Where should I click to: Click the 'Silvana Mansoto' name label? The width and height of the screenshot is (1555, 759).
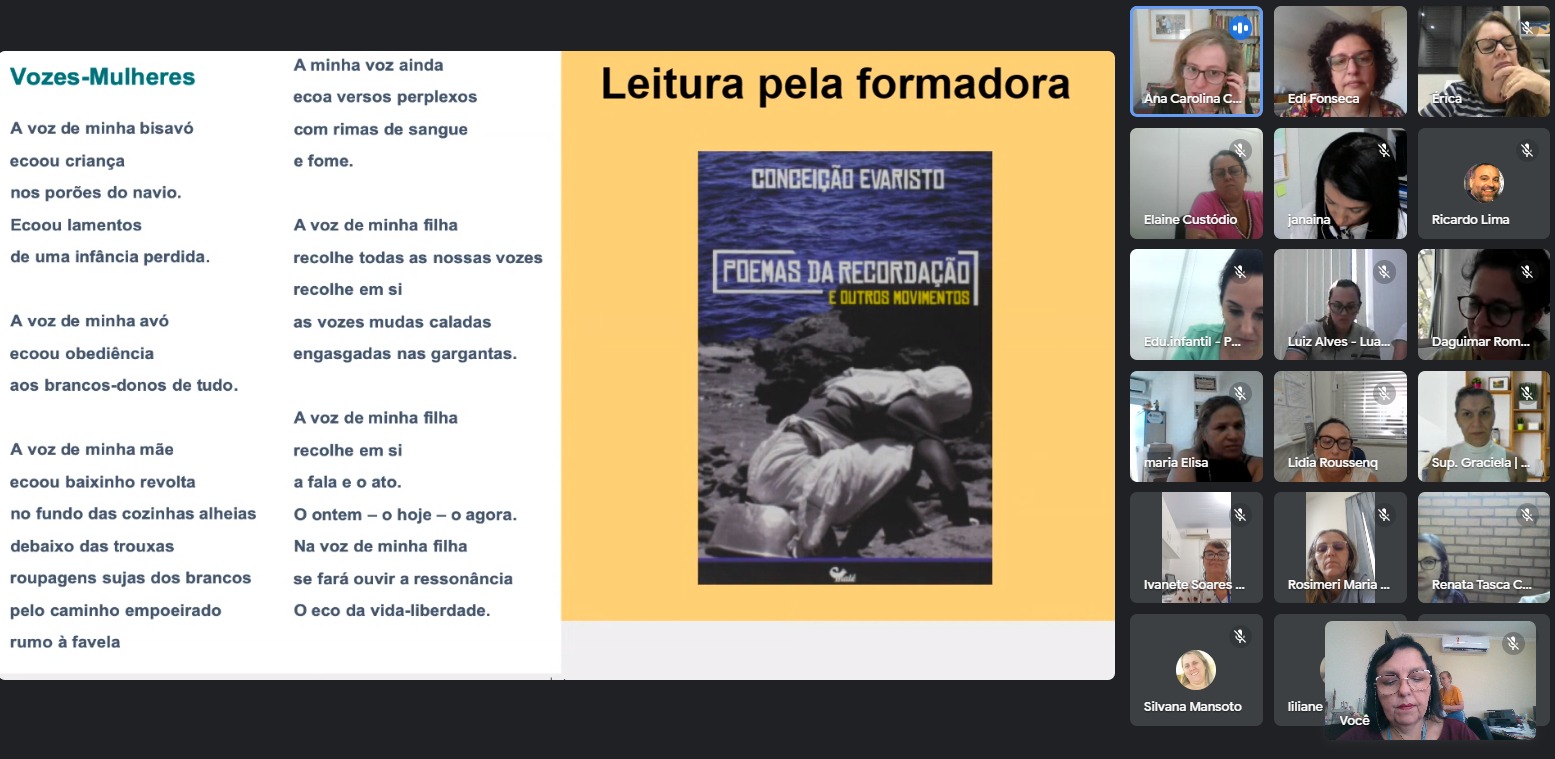1193,706
